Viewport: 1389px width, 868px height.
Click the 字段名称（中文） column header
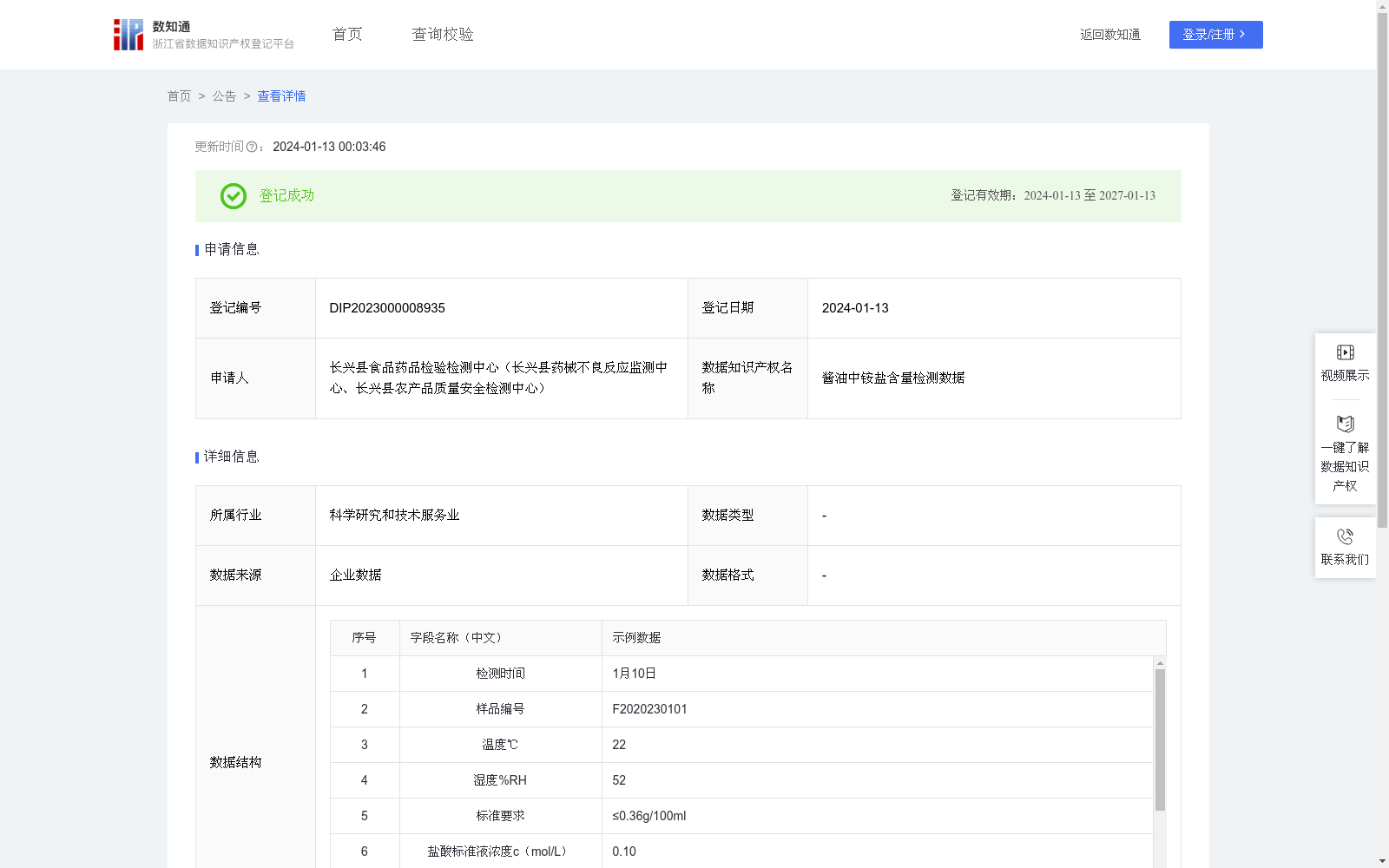500,638
